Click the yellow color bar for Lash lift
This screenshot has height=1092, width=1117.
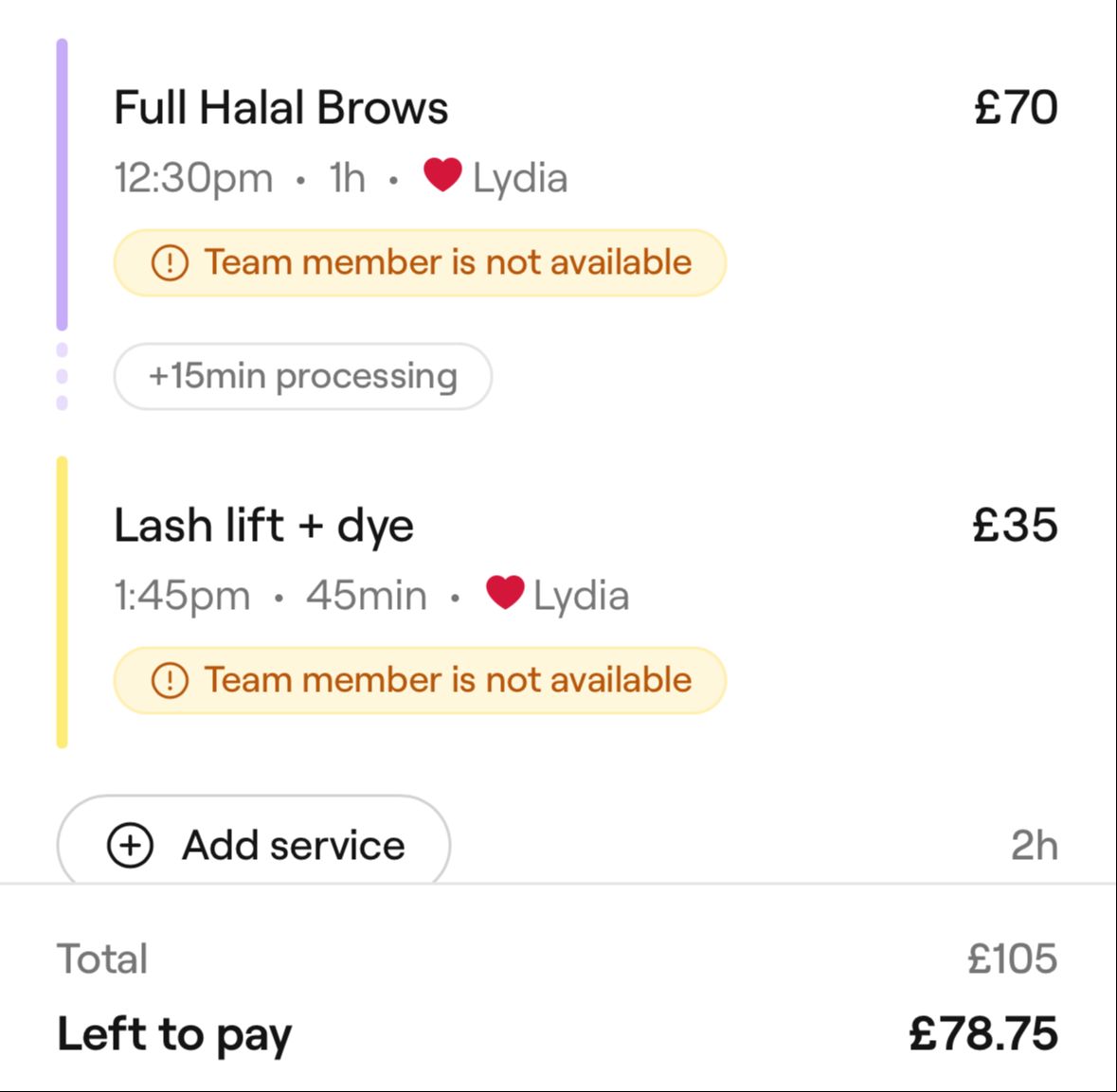(63, 602)
